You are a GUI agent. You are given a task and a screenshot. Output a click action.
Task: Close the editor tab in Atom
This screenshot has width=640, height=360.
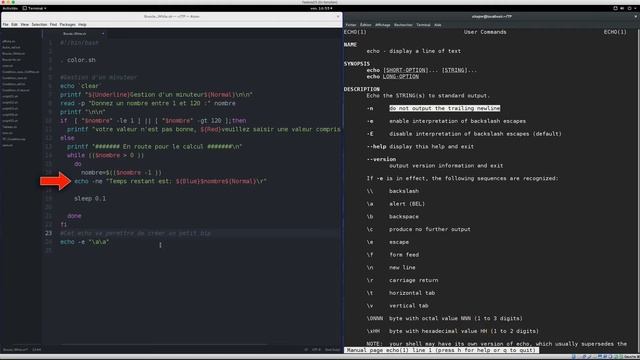click(x=103, y=34)
